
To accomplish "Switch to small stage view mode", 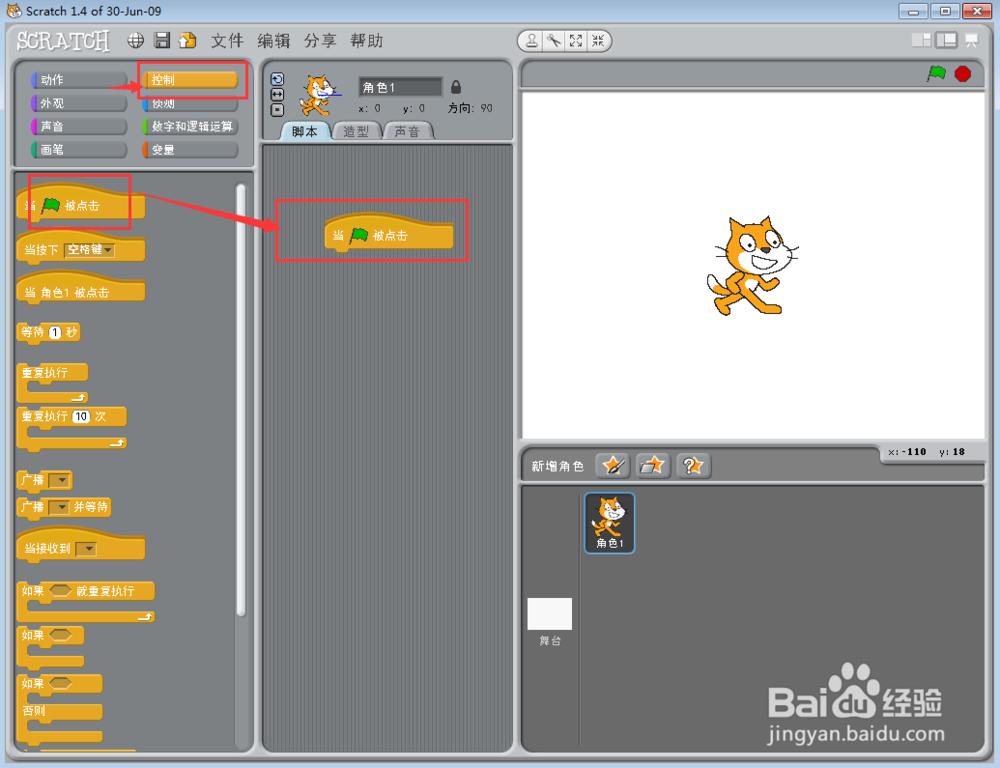I will [921, 40].
